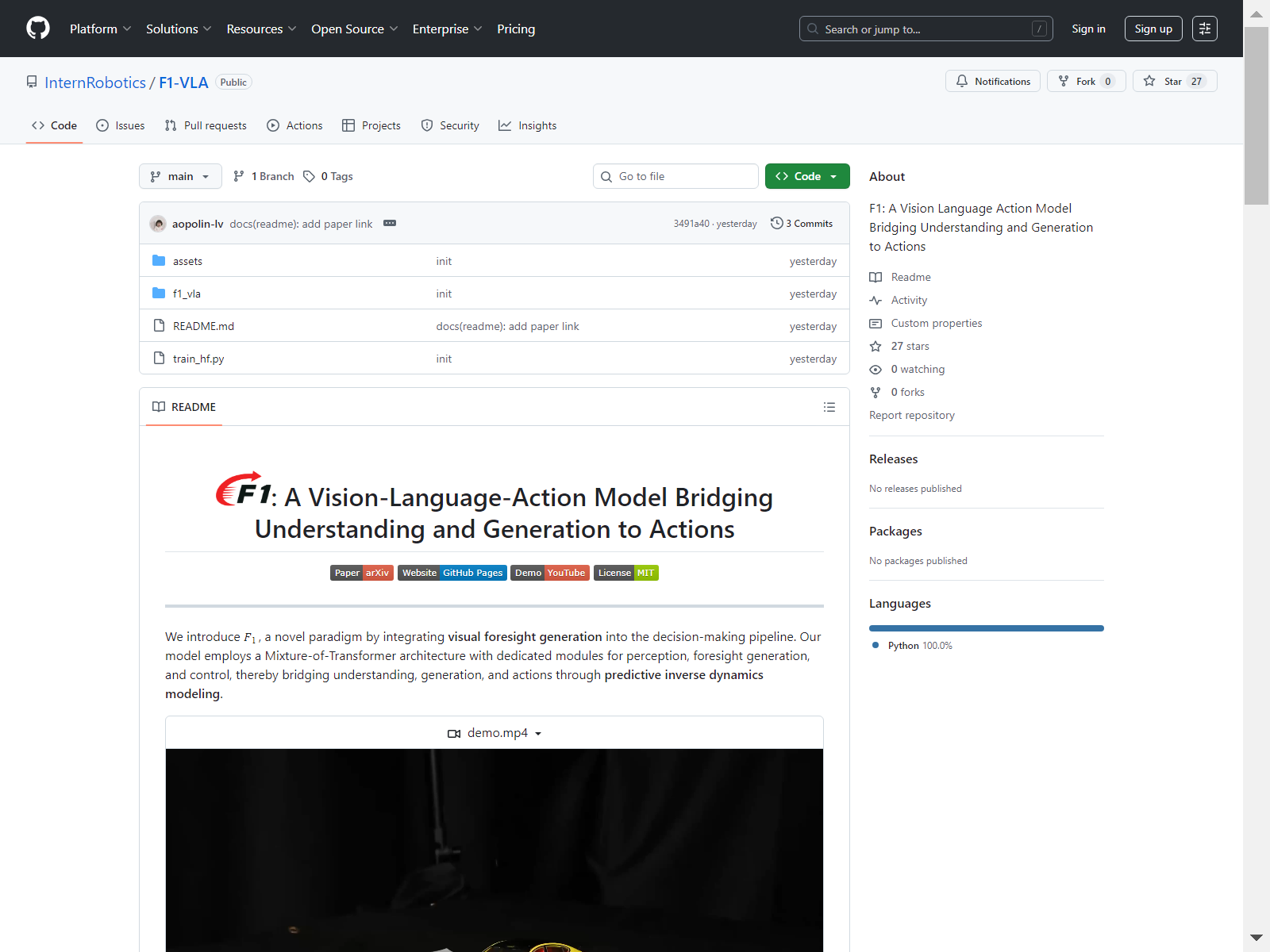The width and height of the screenshot is (1270, 952).
Task: Open README outline list icon
Action: (x=829, y=407)
